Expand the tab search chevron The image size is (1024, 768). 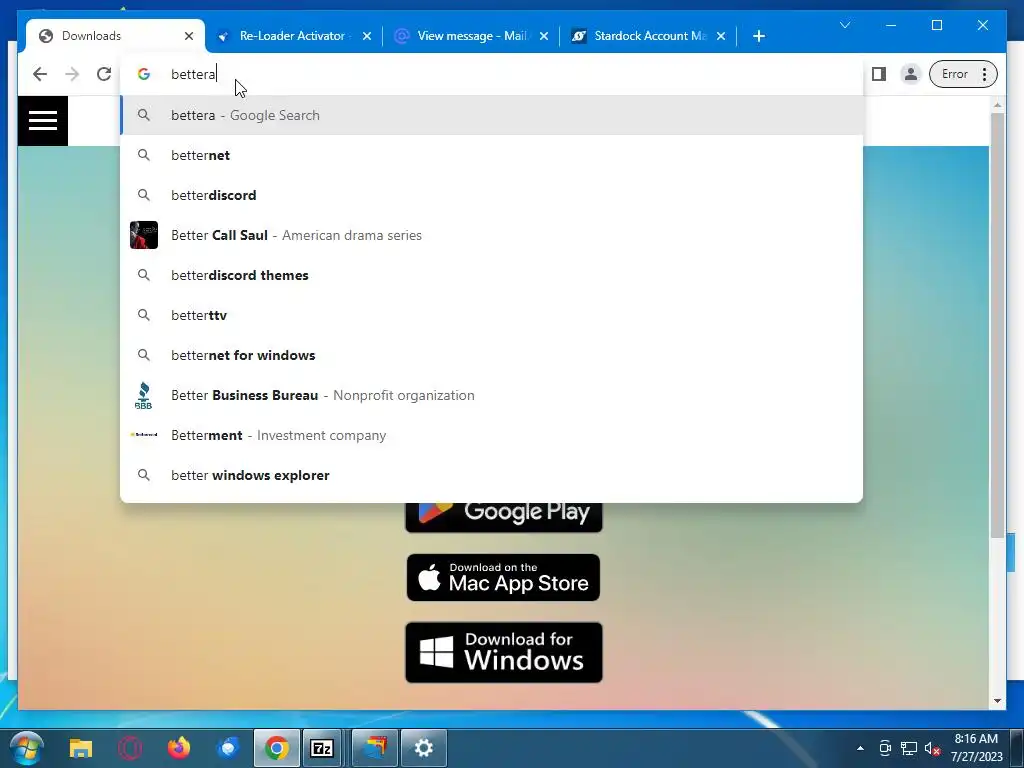[845, 25]
